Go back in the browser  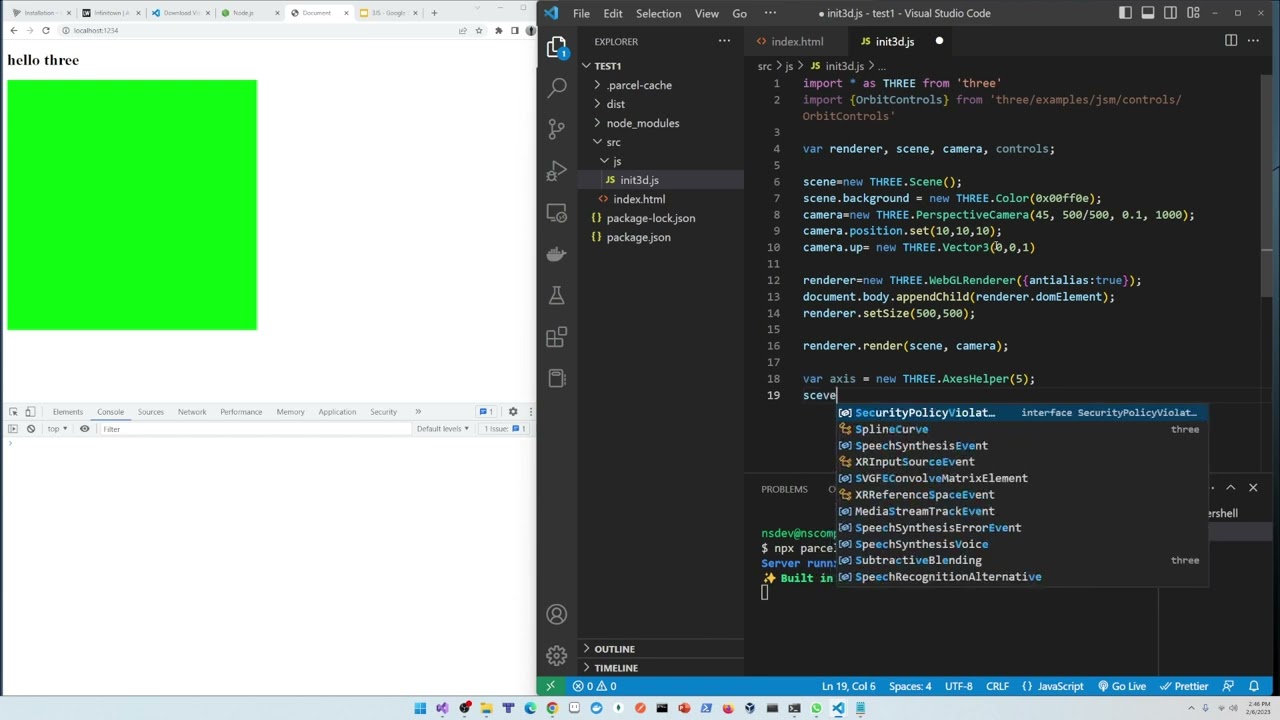click(x=12, y=30)
